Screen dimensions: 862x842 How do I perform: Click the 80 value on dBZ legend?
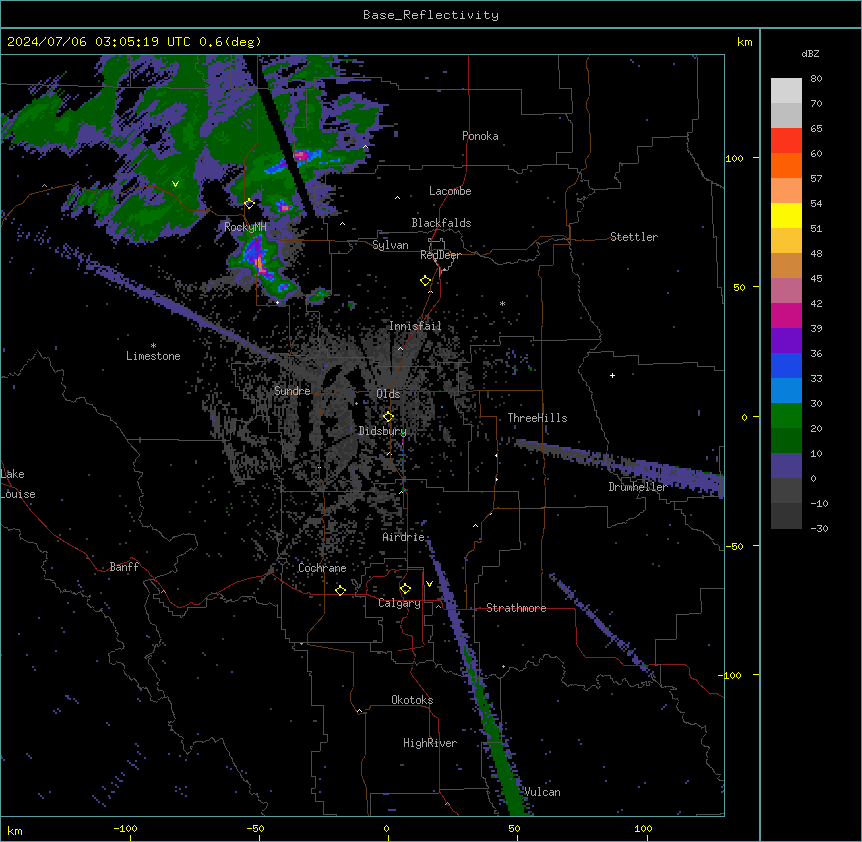tap(816, 79)
